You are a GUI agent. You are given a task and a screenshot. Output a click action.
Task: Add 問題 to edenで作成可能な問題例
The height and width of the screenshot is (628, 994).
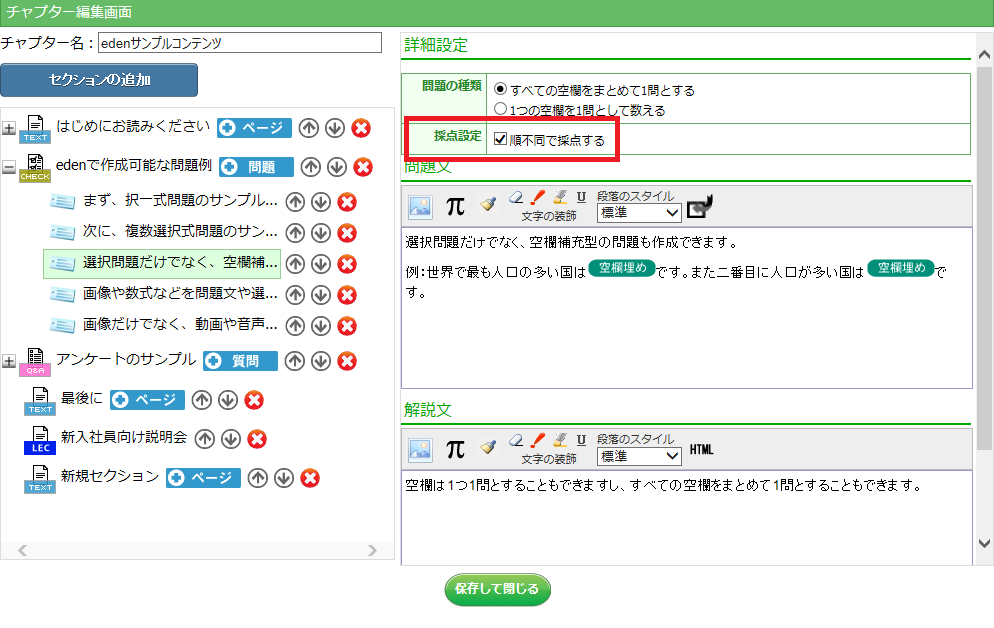point(256,167)
